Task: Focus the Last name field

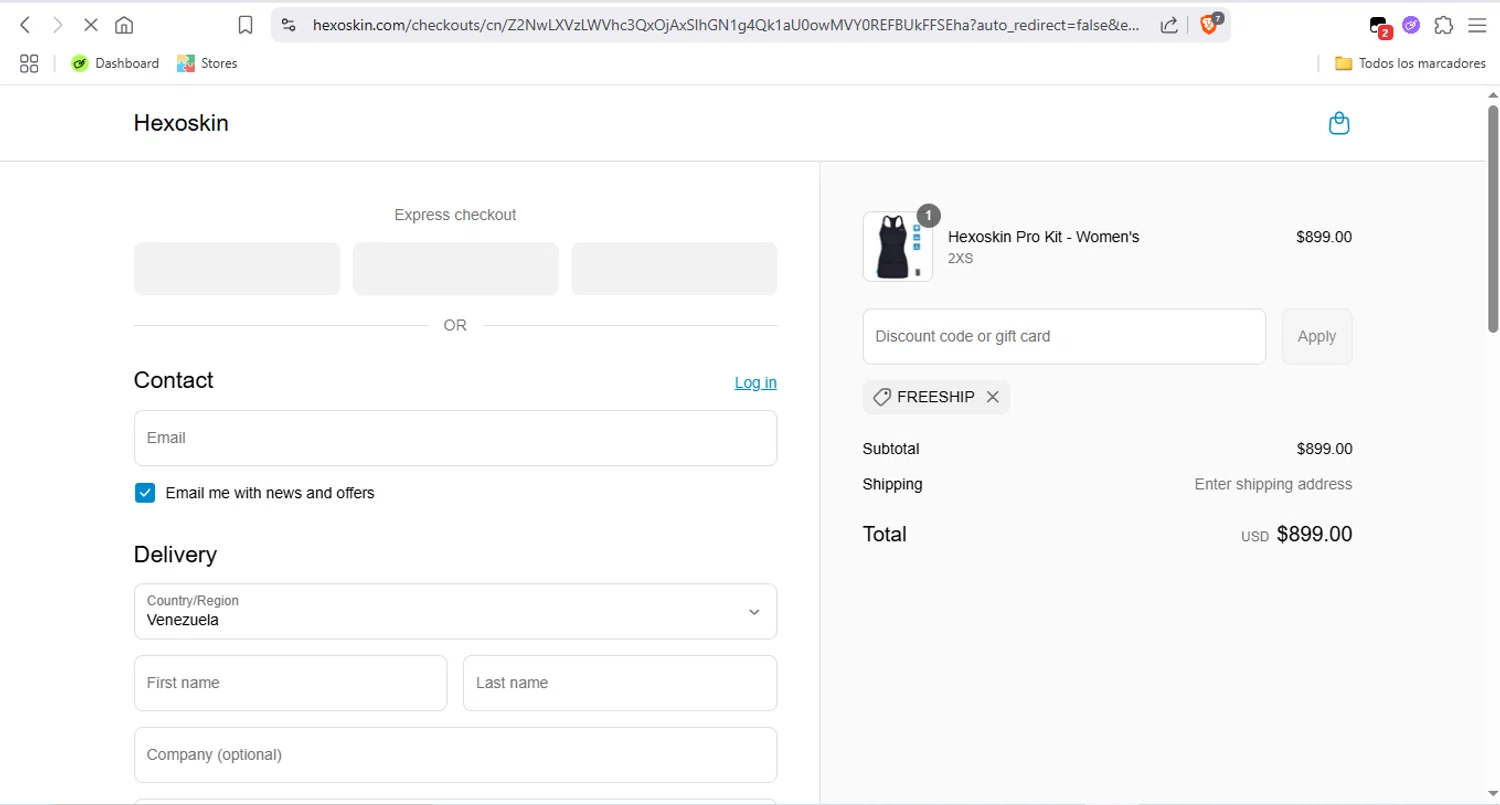Action: 620,683
